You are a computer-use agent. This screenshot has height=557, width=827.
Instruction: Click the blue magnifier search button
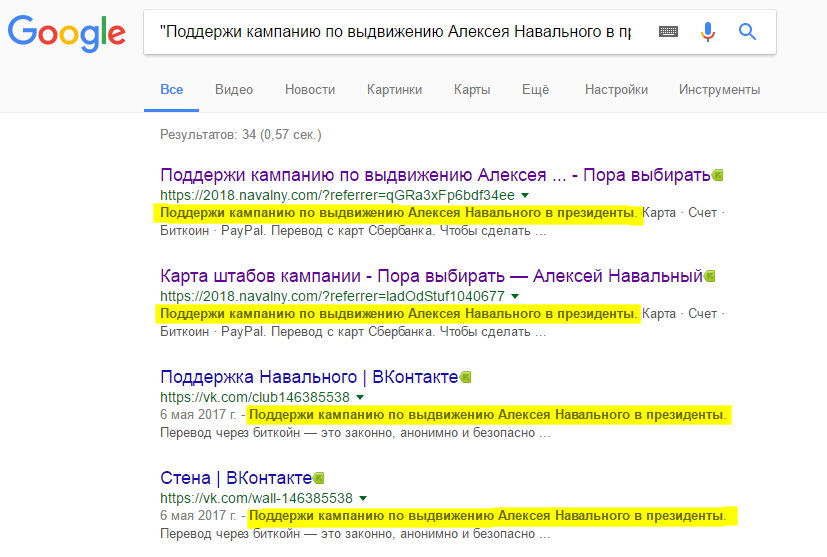747,32
